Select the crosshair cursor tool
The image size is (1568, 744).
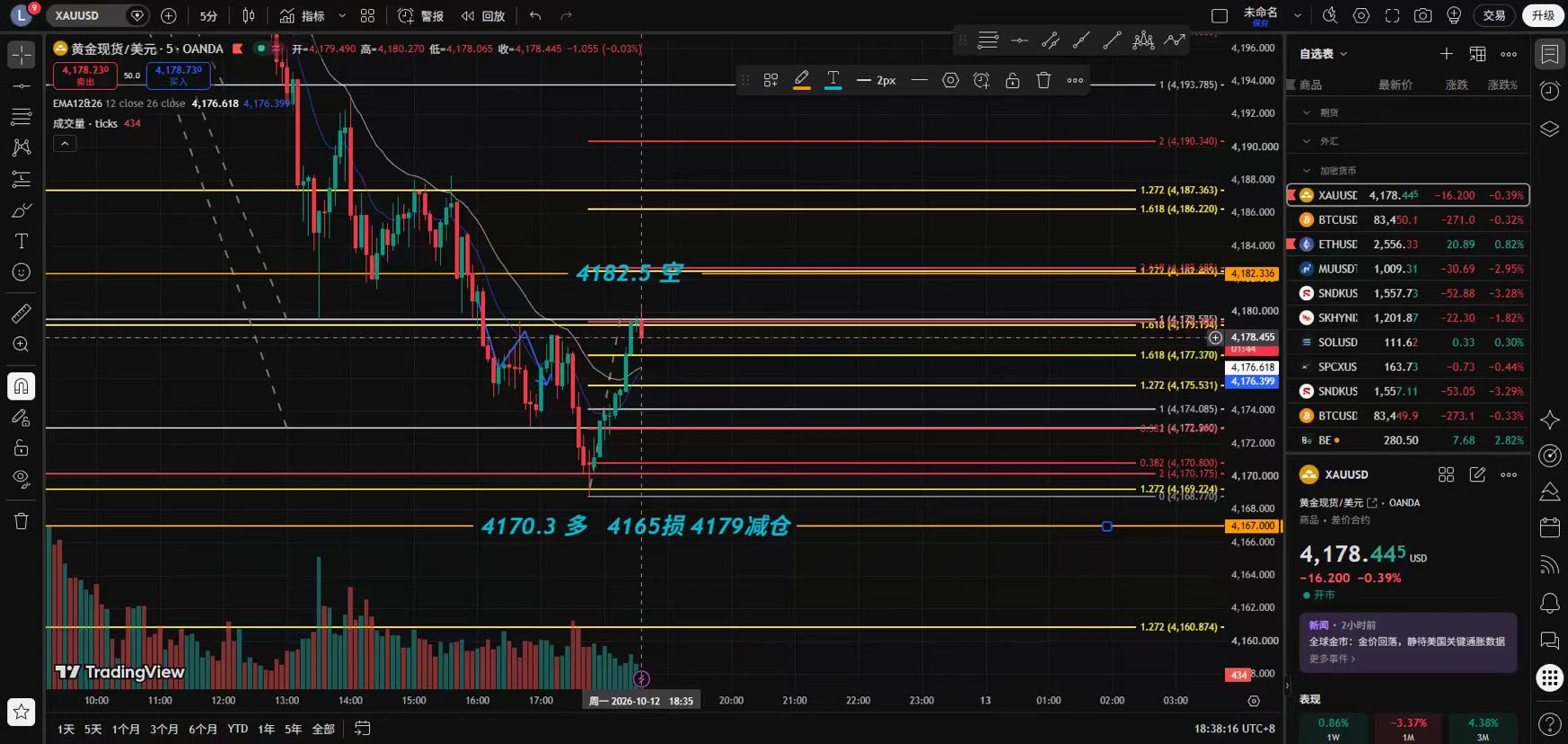(22, 55)
